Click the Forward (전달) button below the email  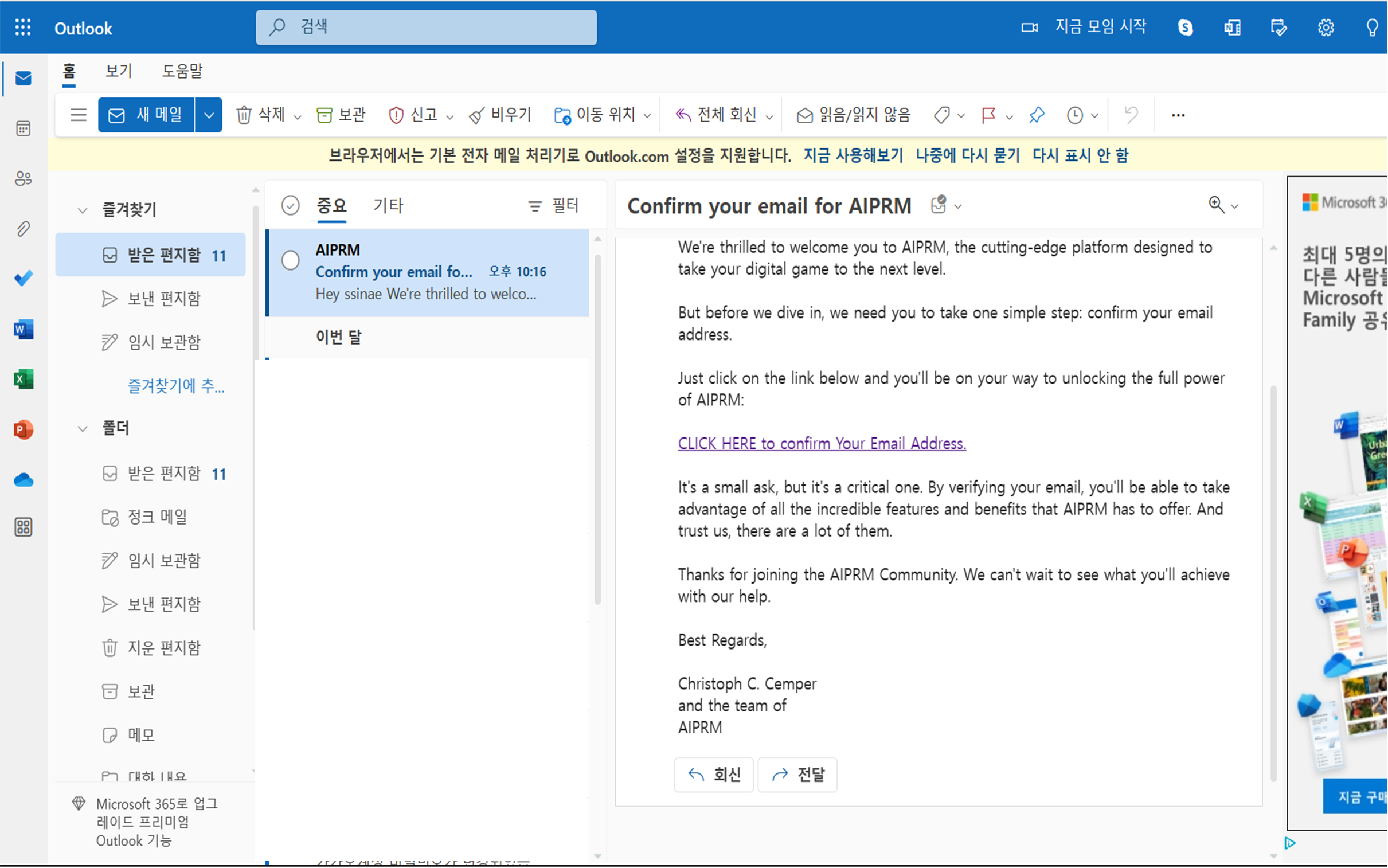point(798,775)
